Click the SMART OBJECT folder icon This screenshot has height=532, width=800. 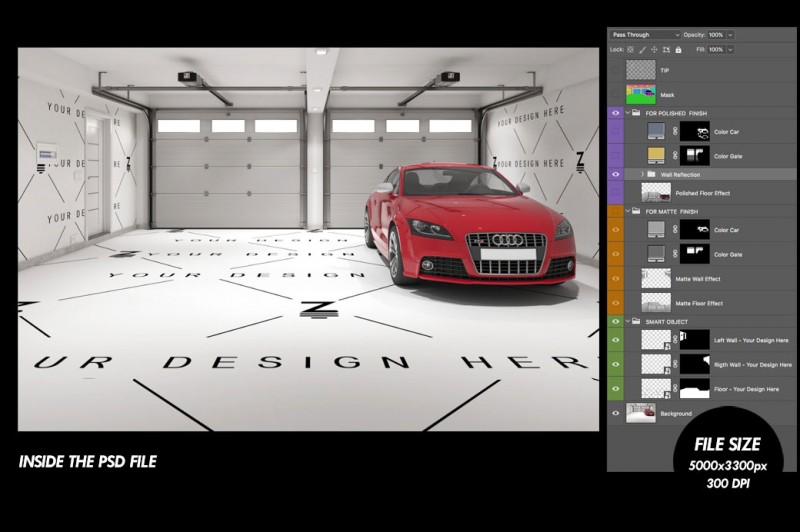click(x=636, y=321)
